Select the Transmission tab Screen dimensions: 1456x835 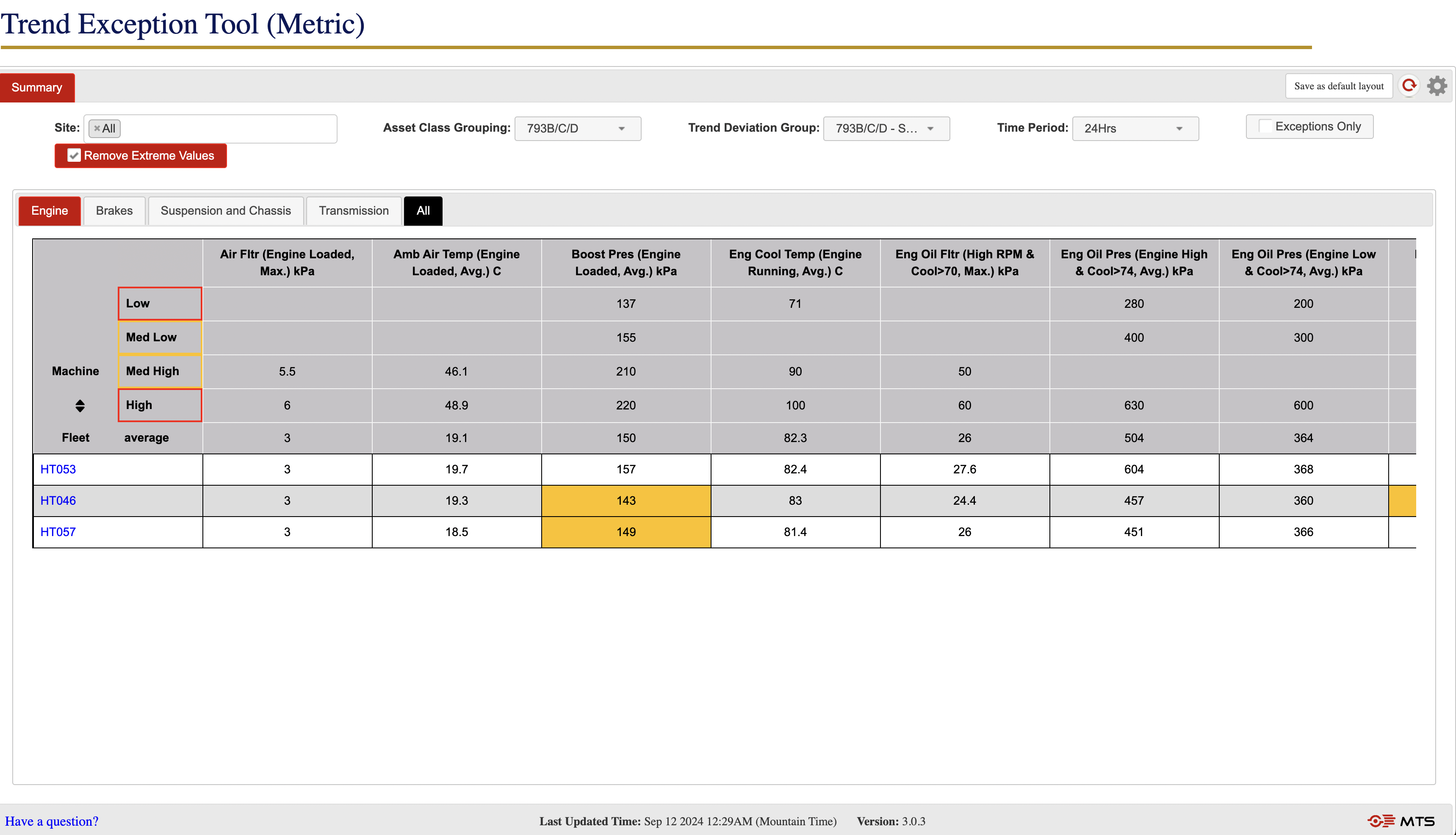pos(354,210)
